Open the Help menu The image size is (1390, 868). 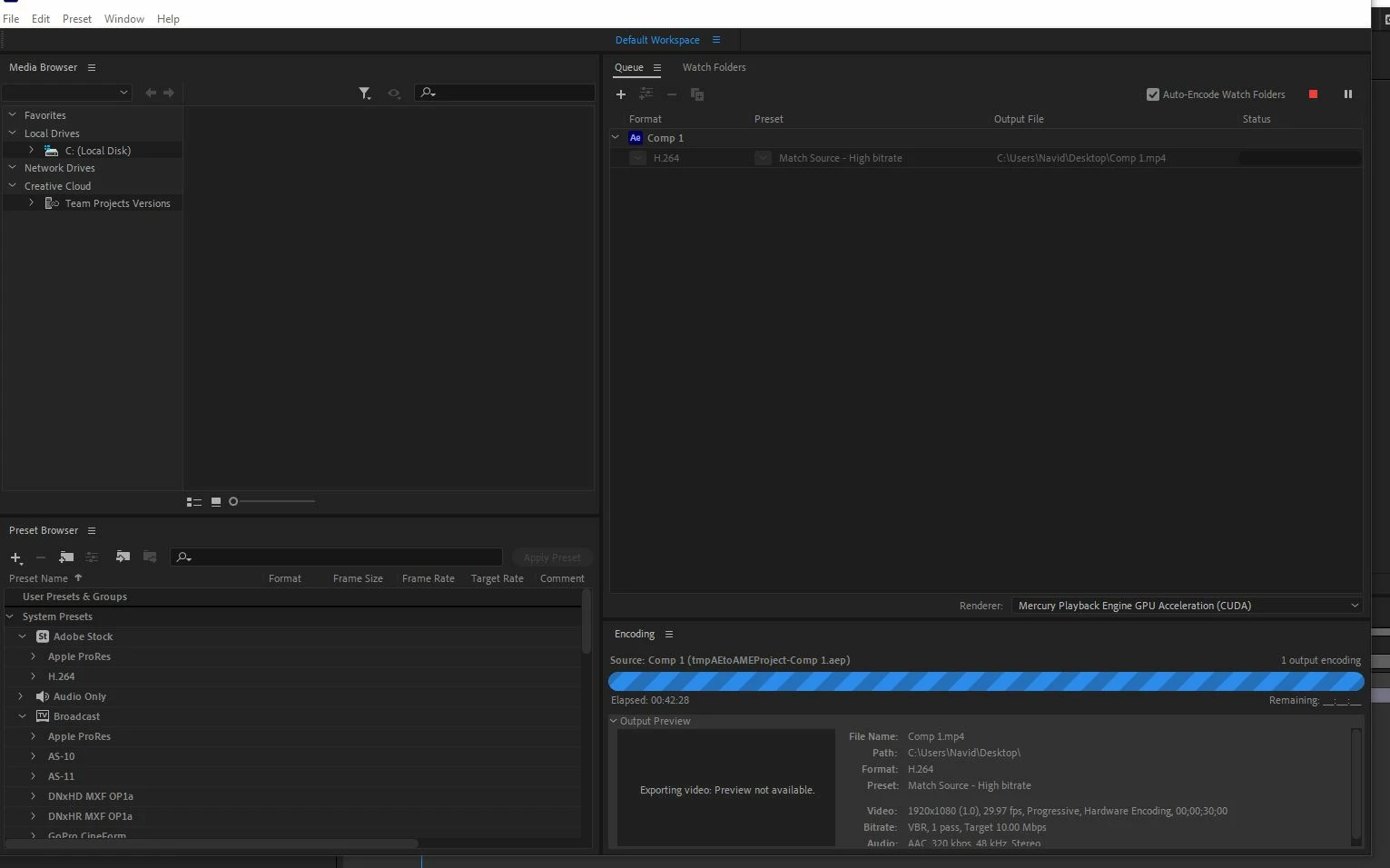click(168, 19)
